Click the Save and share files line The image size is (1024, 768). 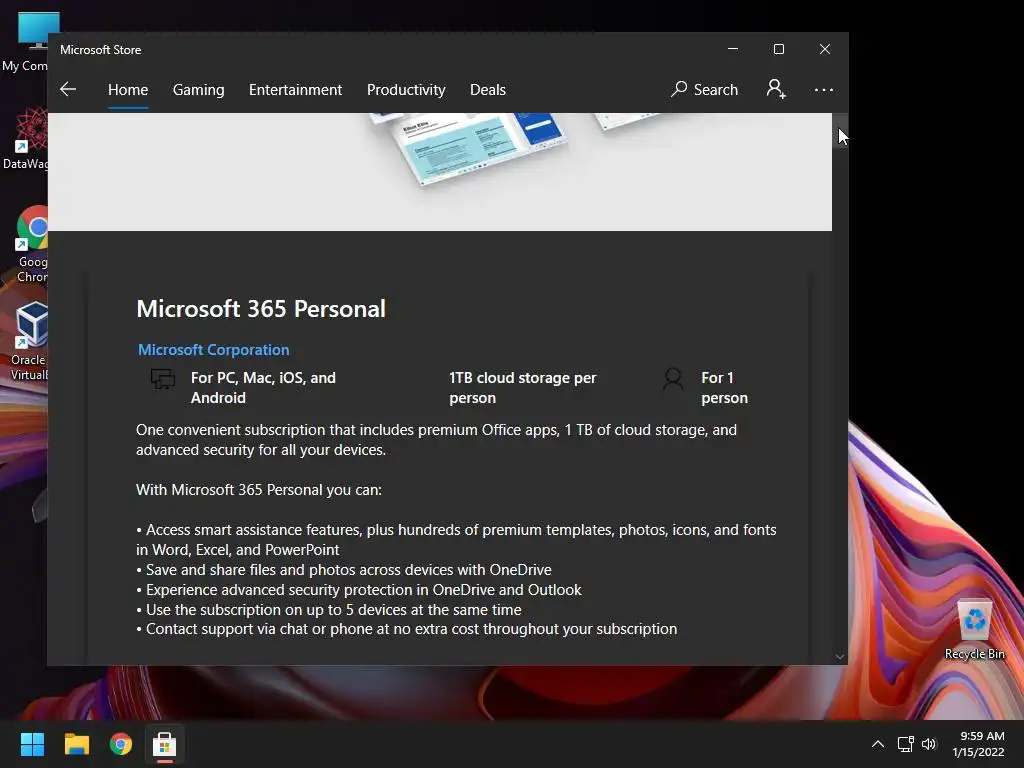[x=344, y=569]
